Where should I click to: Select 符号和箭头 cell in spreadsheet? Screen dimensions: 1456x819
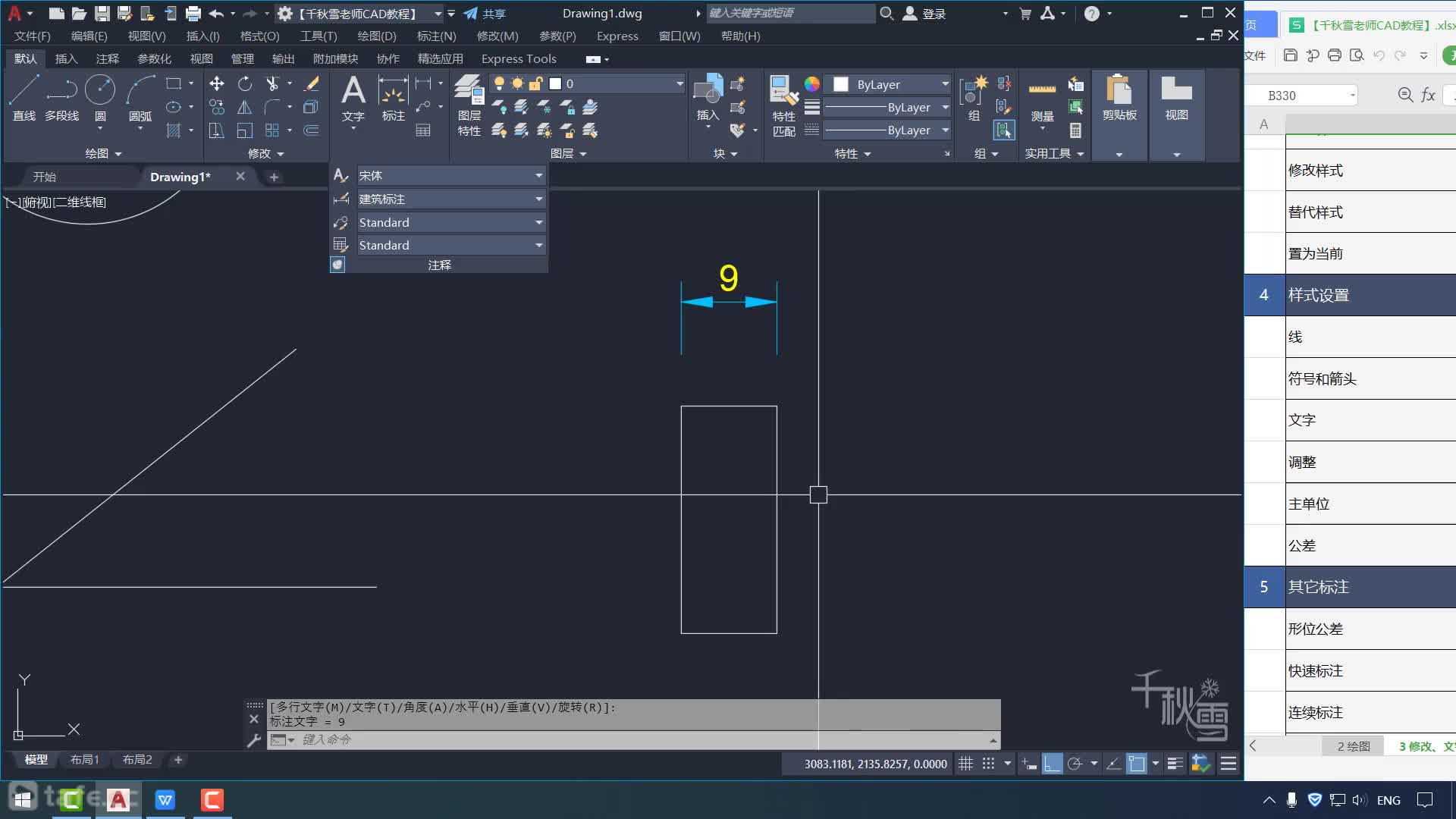[x=1370, y=378]
